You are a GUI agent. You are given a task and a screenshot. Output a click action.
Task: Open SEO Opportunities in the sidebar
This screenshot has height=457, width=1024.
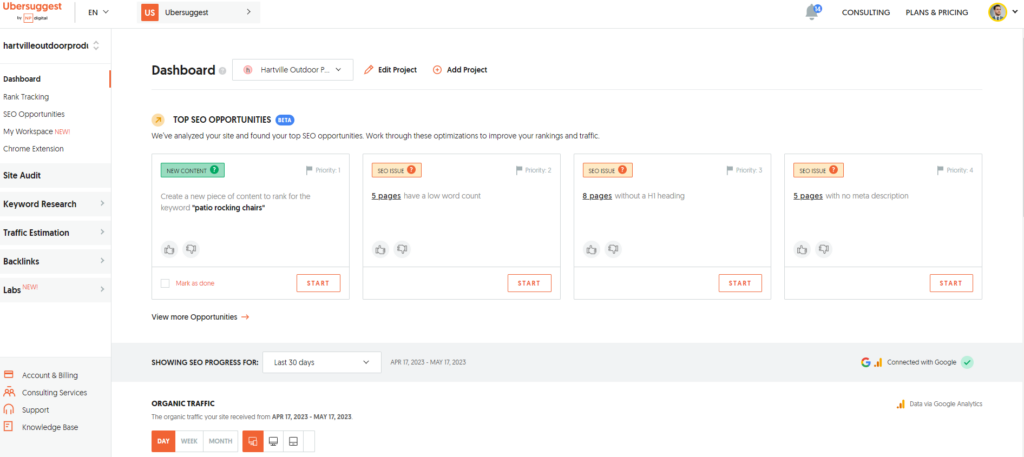34,114
